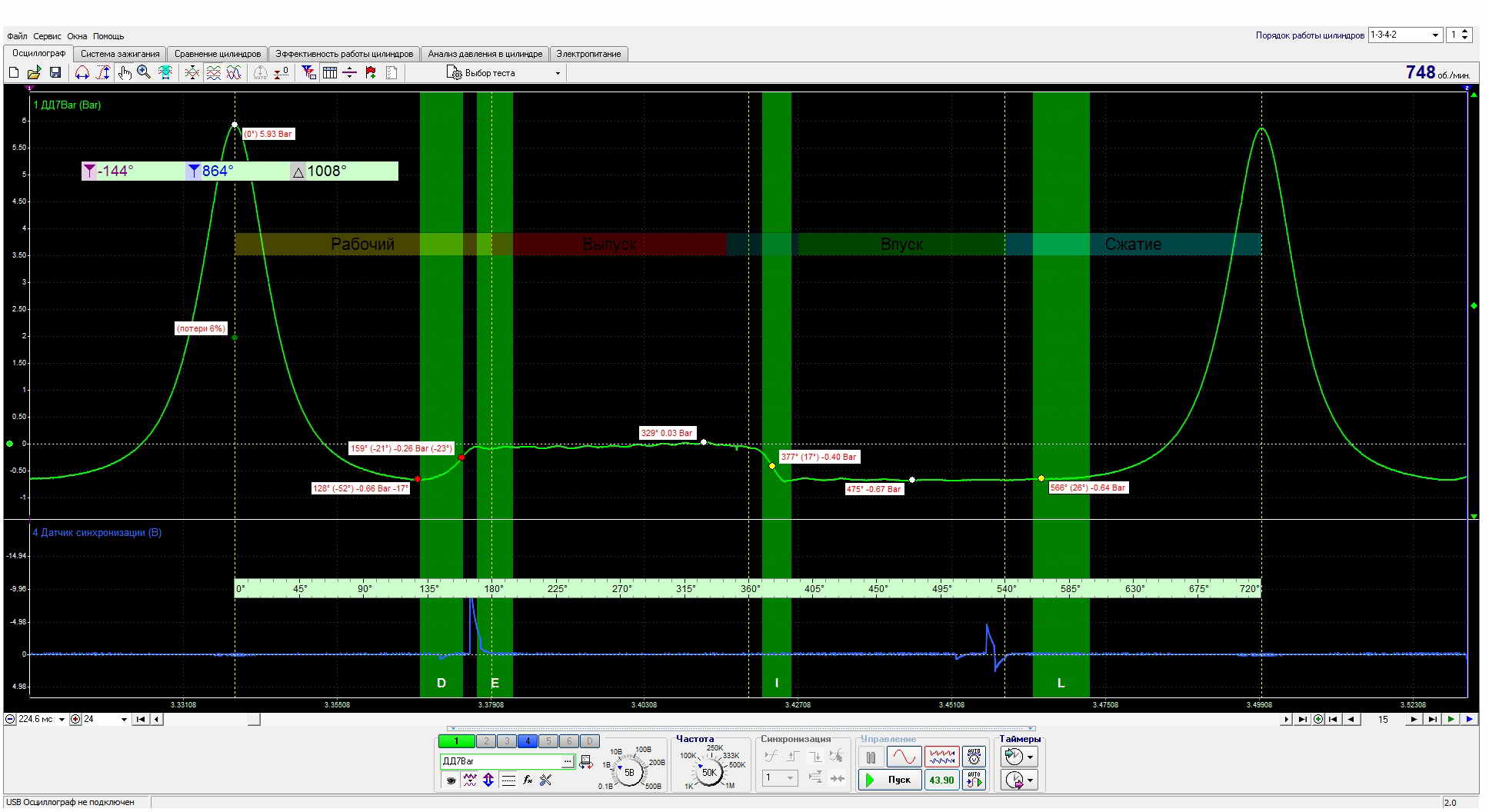Switch to the Электропитание tab
Screen dimensions: 1489x812
click(x=588, y=54)
